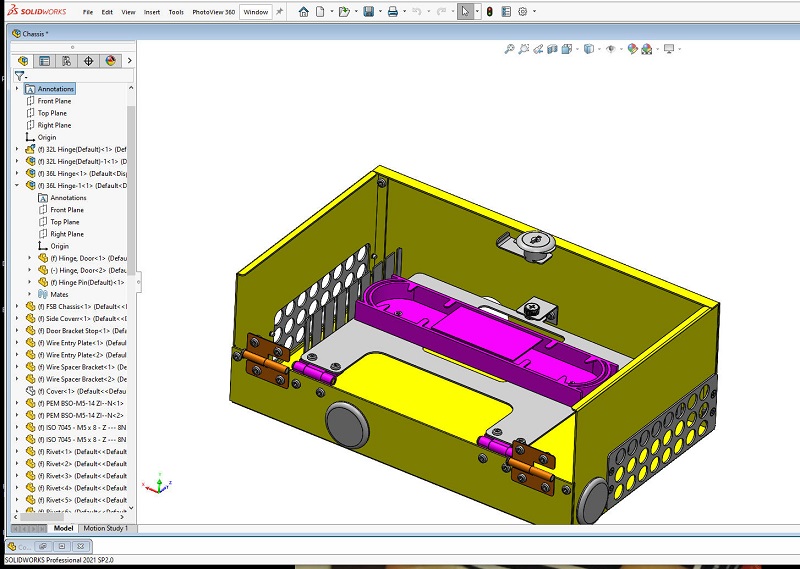The width and height of the screenshot is (800, 569).
Task: Open the Tools menu
Action: coord(176,12)
